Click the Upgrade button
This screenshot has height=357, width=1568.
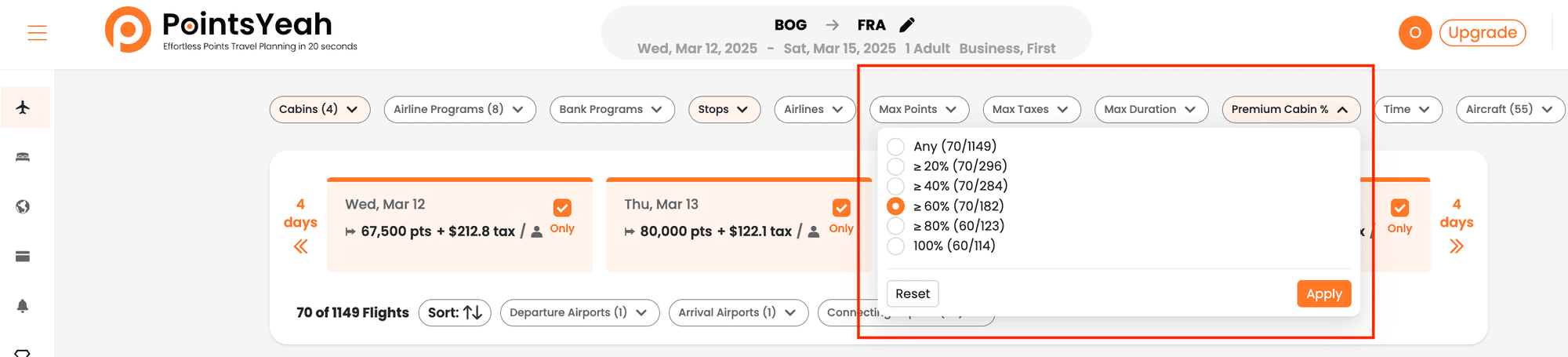(x=1483, y=33)
